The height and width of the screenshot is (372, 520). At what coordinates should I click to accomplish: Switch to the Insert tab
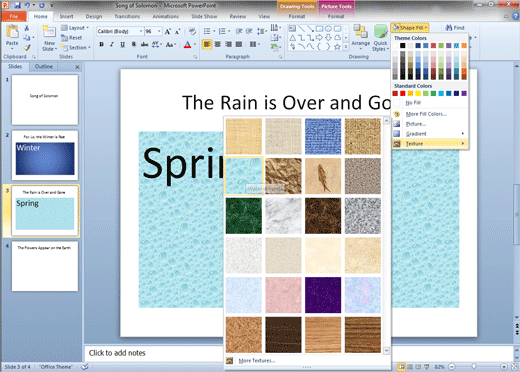point(66,16)
